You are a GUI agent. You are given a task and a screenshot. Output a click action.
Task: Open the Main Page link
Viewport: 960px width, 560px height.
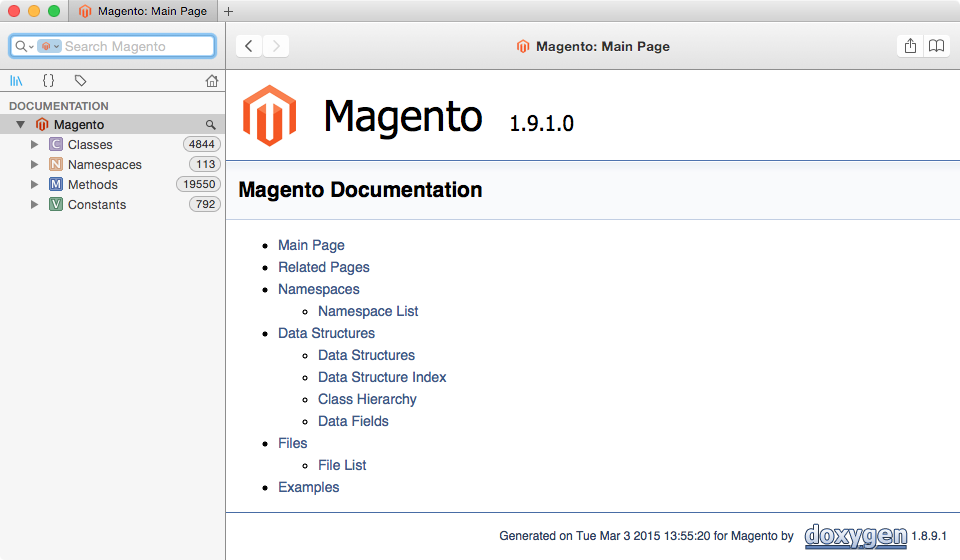tap(311, 245)
